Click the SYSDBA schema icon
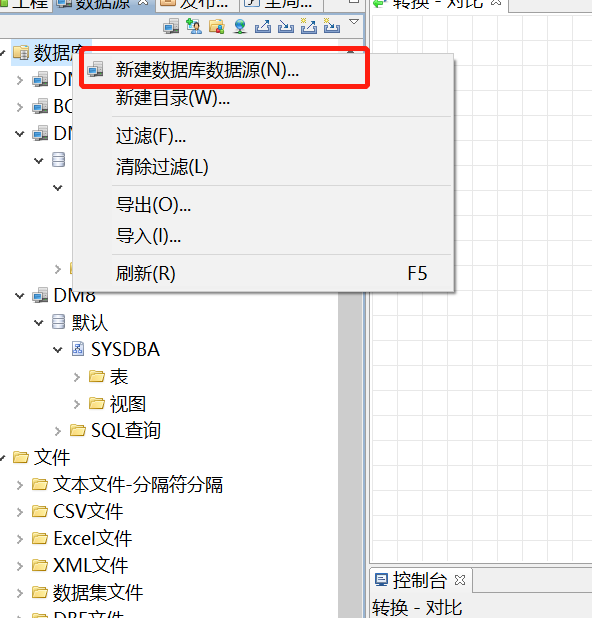 coord(78,349)
